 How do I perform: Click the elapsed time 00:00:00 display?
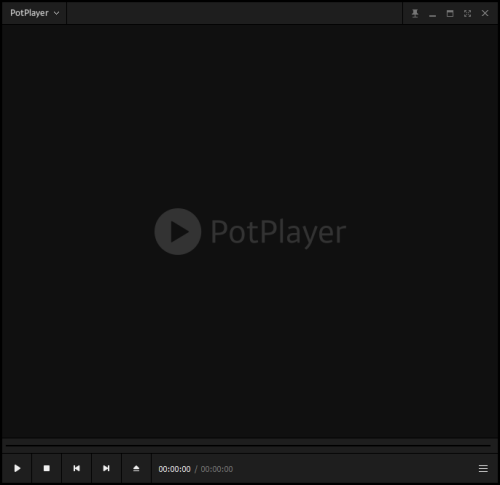point(175,469)
